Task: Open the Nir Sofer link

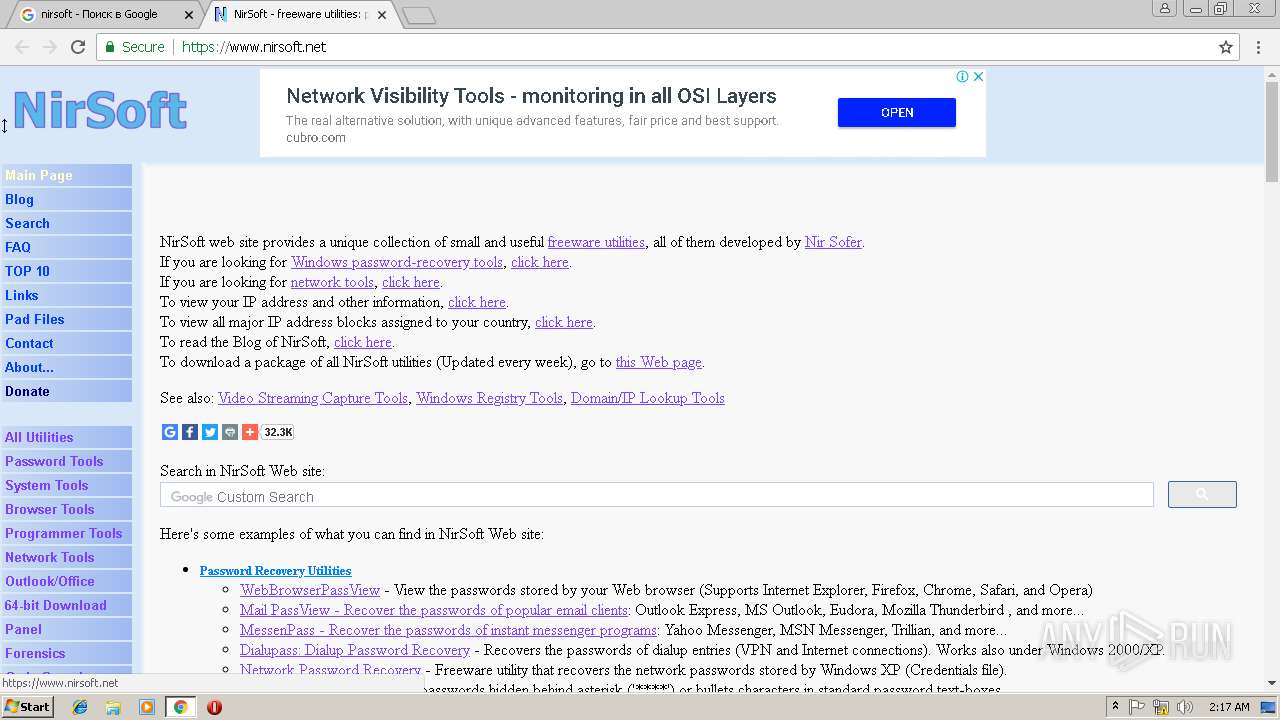Action: point(833,242)
